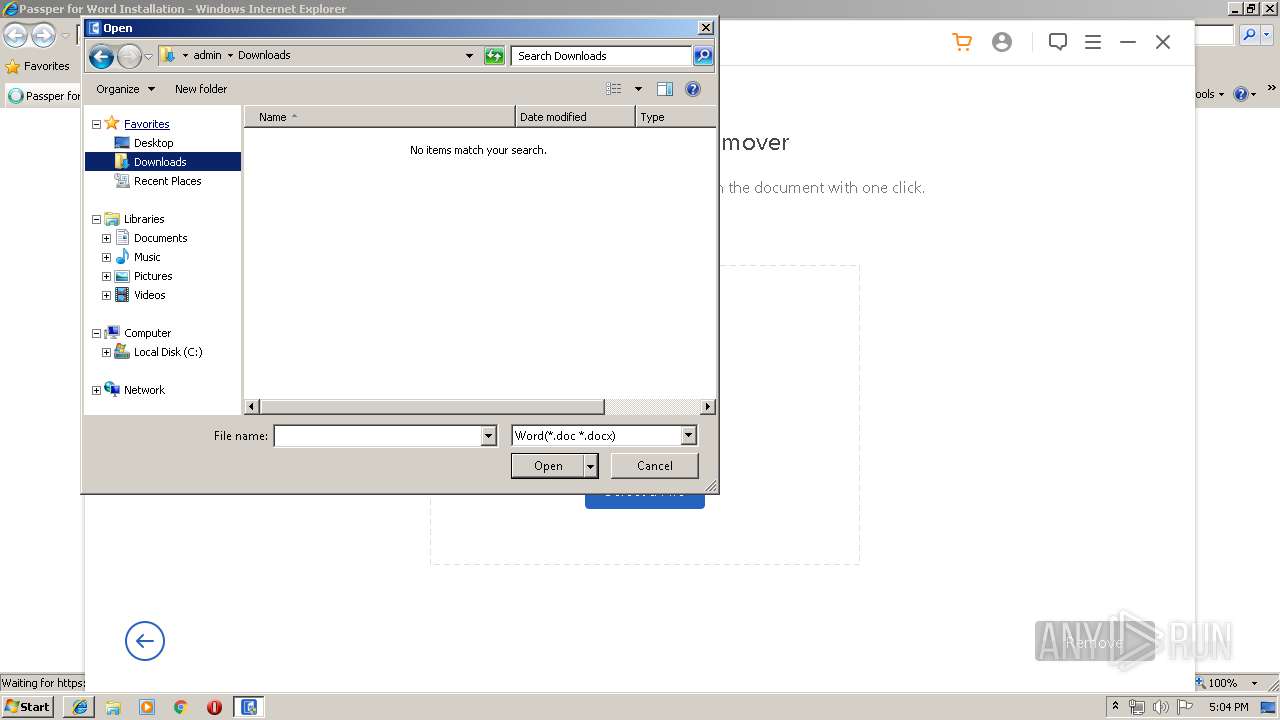The image size is (1280, 720).
Task: Open IE Favorites button
Action: [37, 66]
